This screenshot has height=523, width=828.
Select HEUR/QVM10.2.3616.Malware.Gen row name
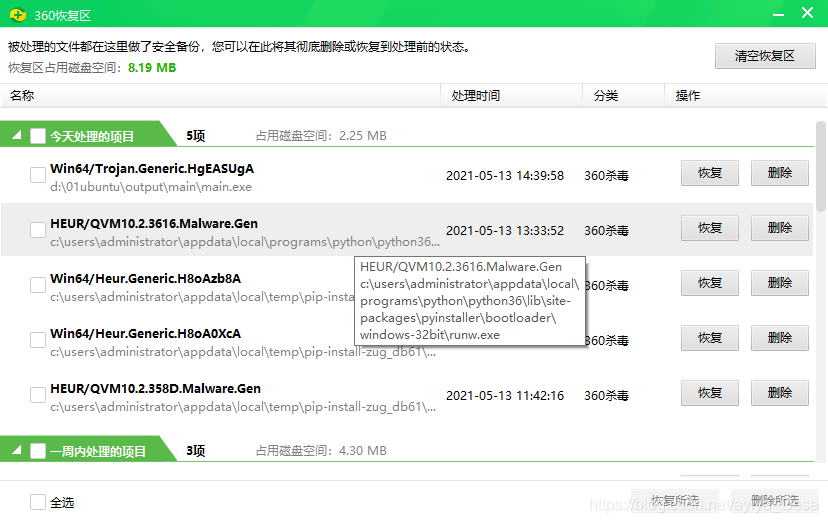click(154, 223)
